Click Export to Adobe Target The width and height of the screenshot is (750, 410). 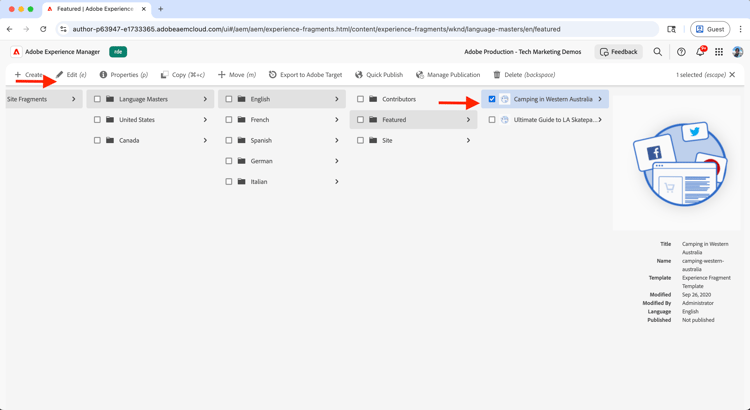305,75
